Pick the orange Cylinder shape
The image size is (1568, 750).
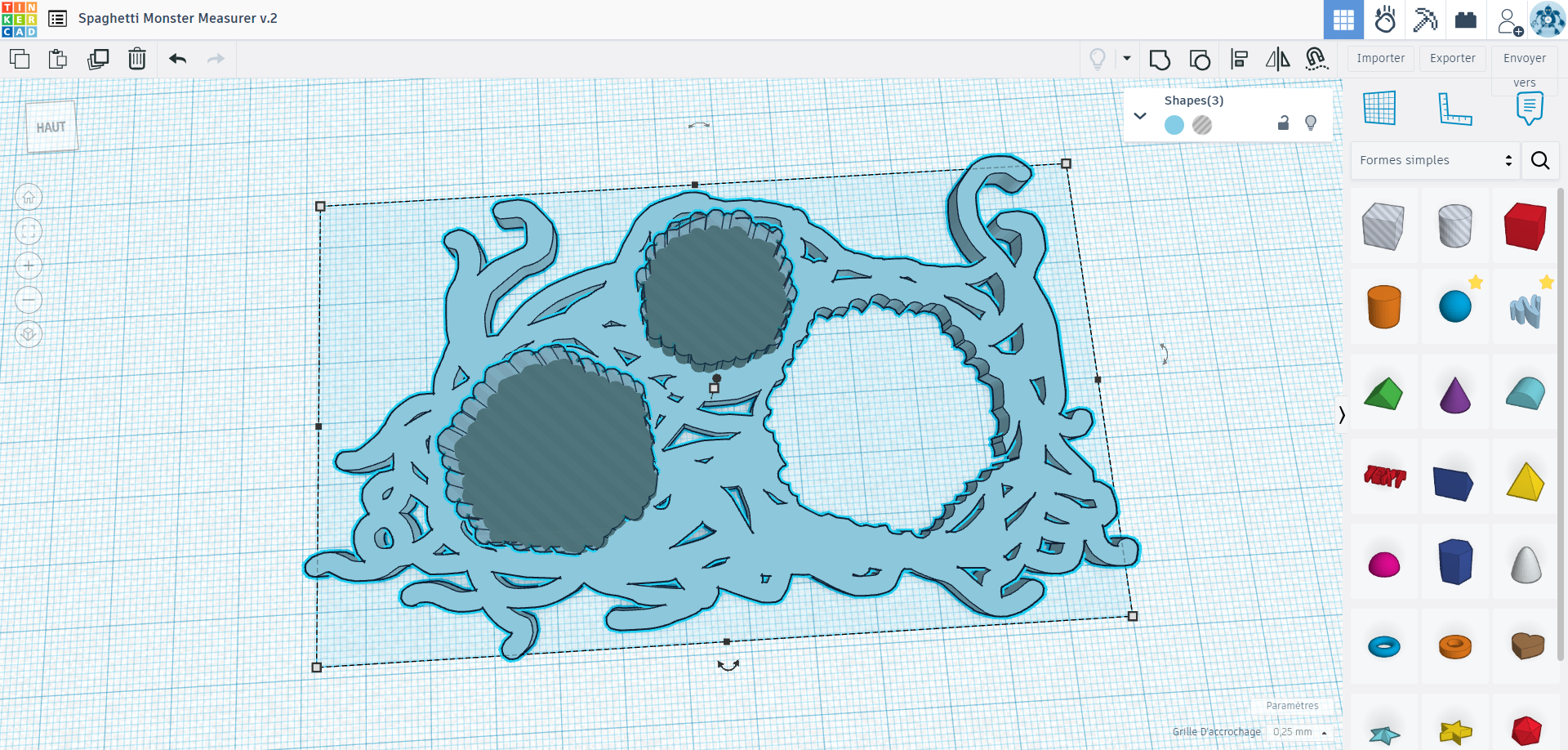coord(1383,307)
